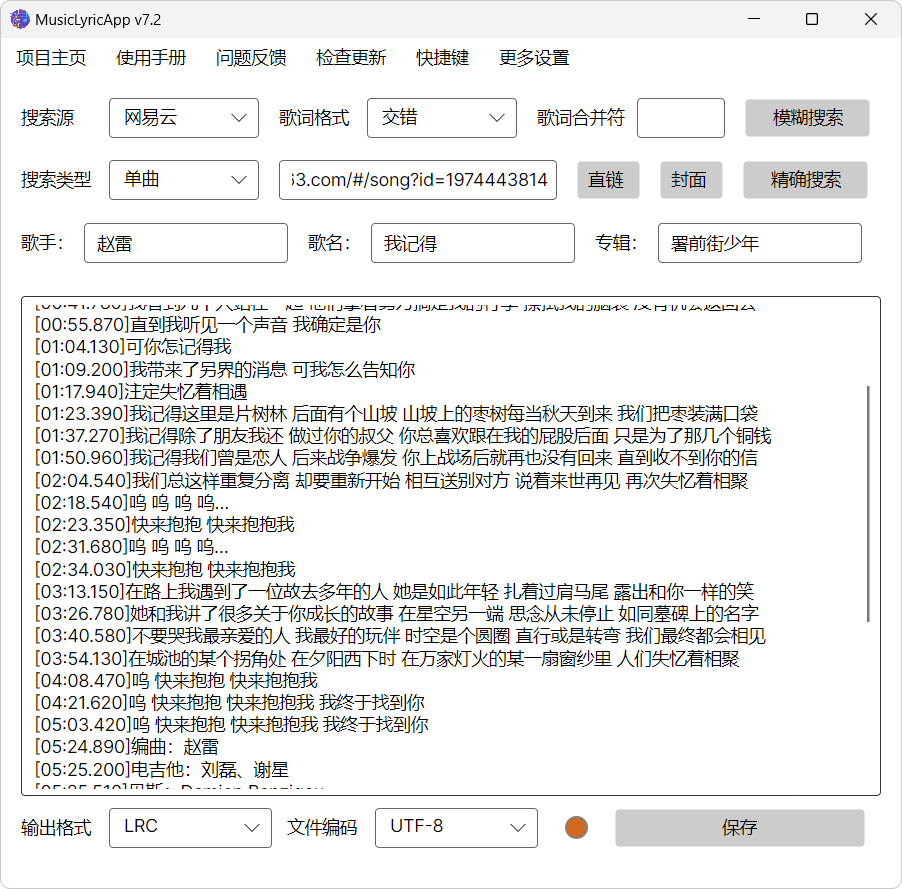Image resolution: width=902 pixels, height=889 pixels.
Task: Open the 输出格式 LRC dropdown
Action: tap(190, 828)
